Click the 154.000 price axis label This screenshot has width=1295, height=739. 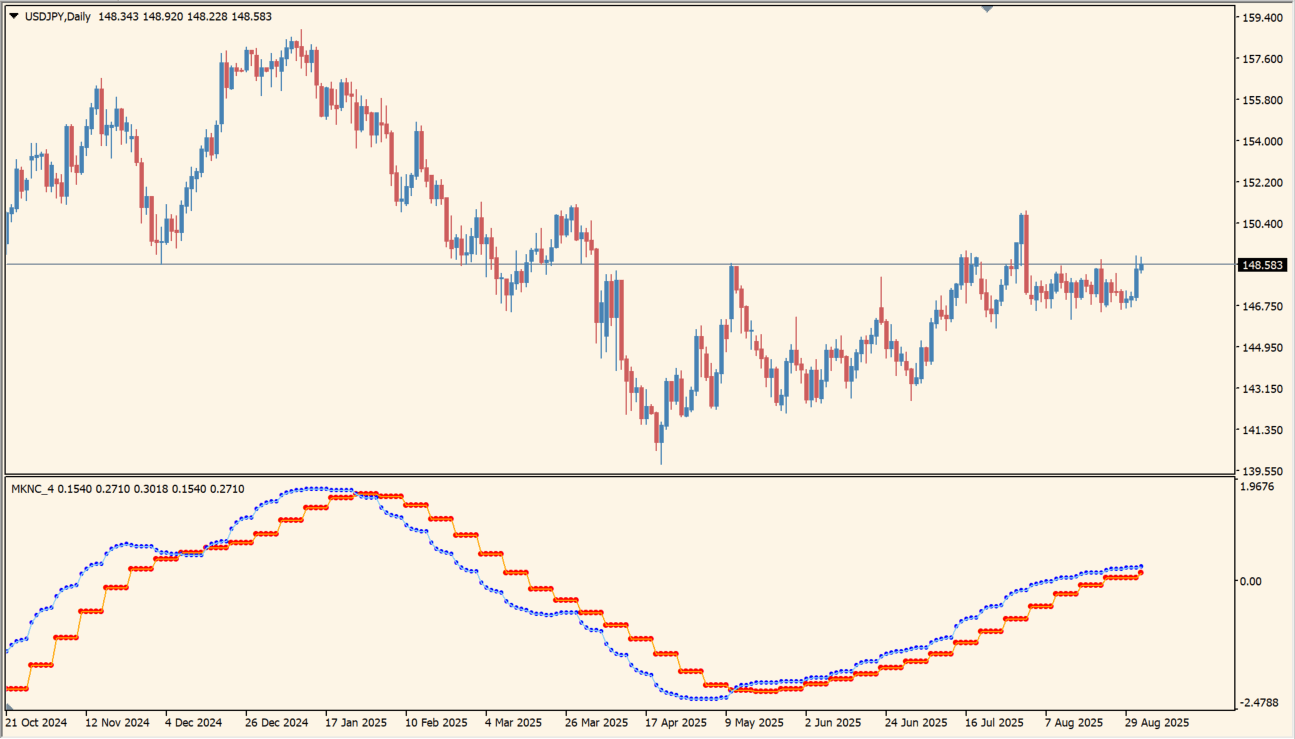[1262, 141]
